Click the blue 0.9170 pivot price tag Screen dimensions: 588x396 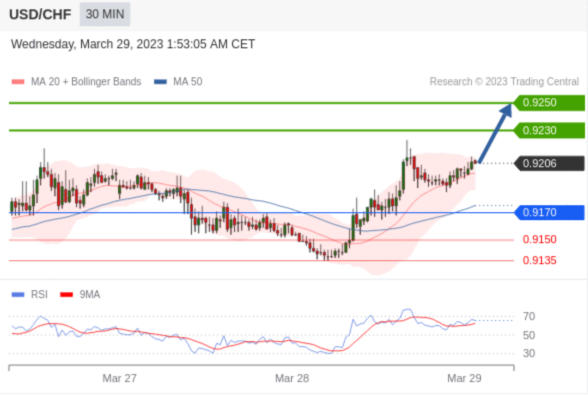click(x=549, y=213)
